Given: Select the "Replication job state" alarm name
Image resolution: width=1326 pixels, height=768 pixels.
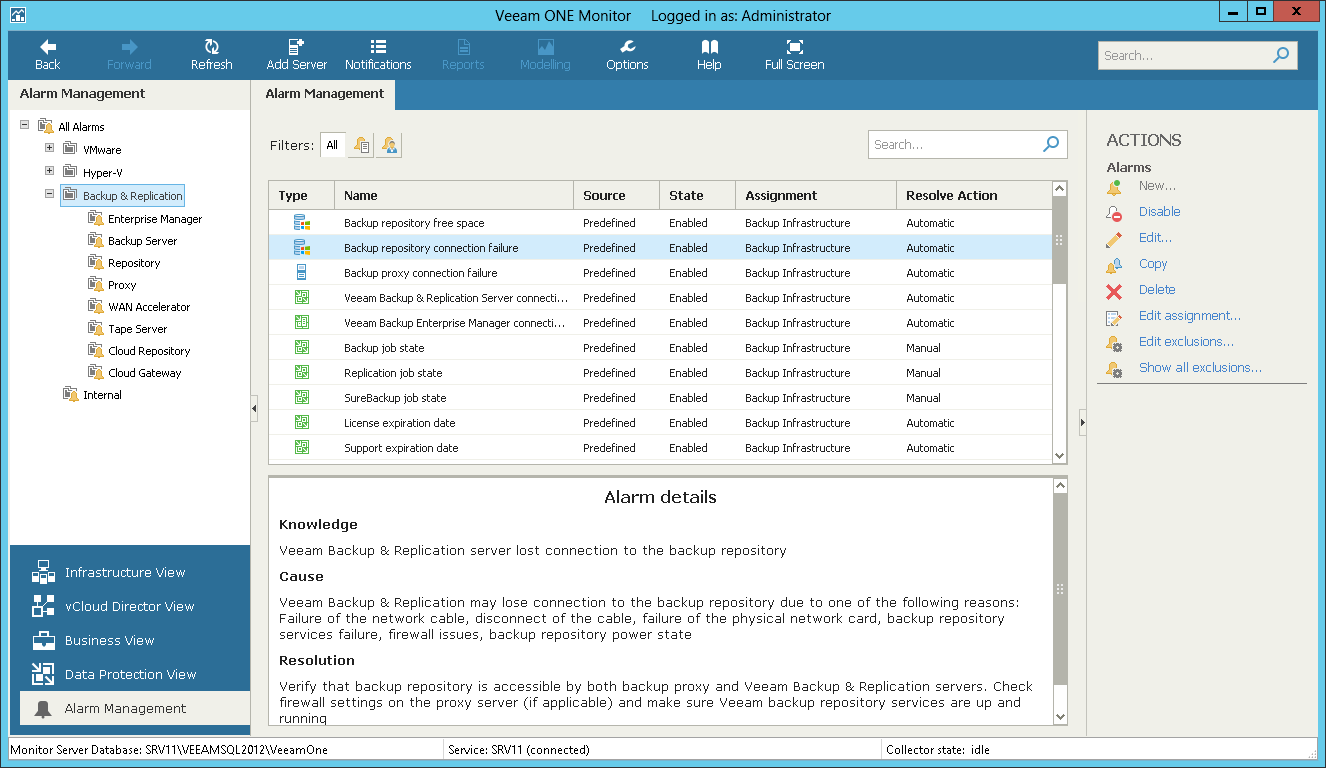Looking at the screenshot, I should (393, 373).
